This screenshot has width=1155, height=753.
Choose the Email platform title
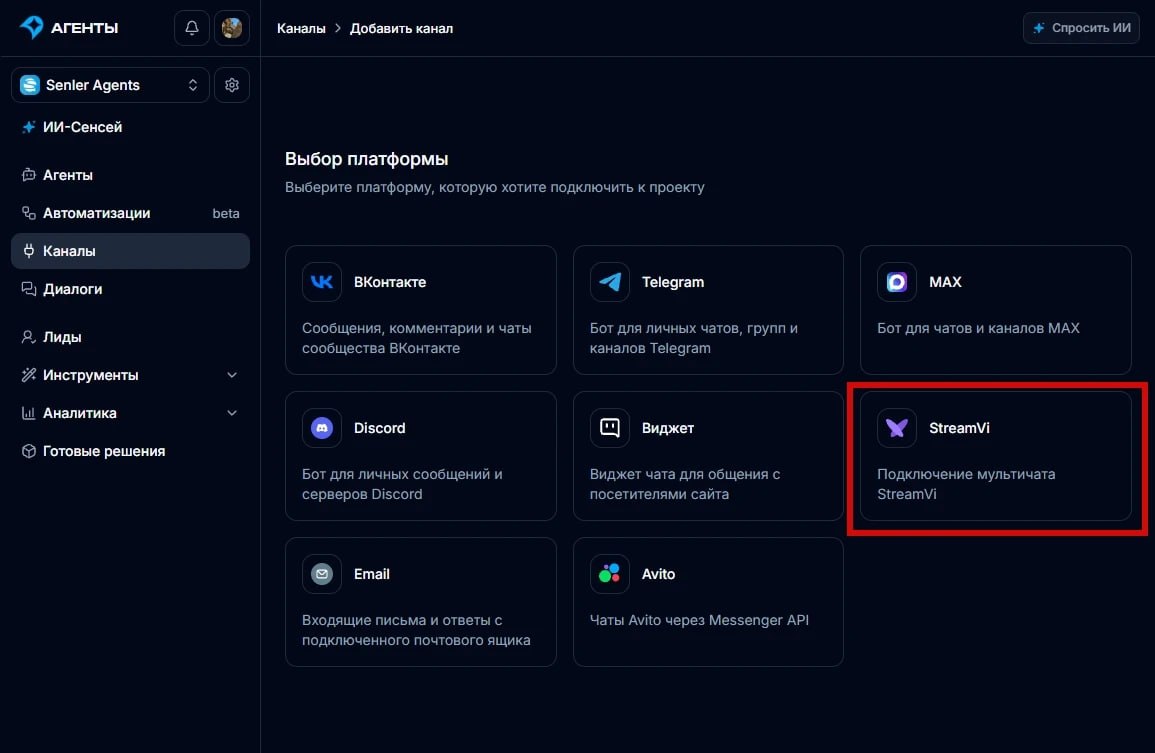371,574
